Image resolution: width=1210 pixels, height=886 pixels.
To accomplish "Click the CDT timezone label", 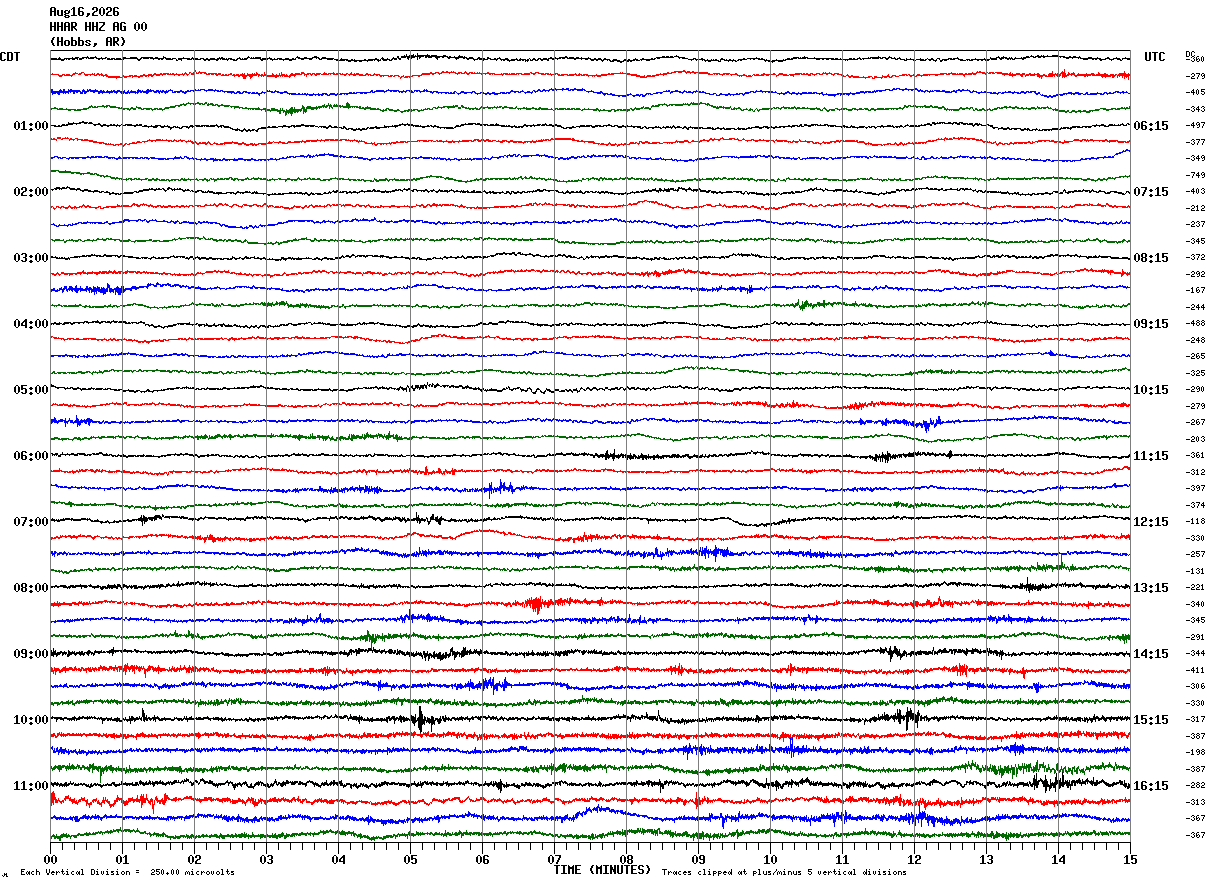I will point(10,57).
